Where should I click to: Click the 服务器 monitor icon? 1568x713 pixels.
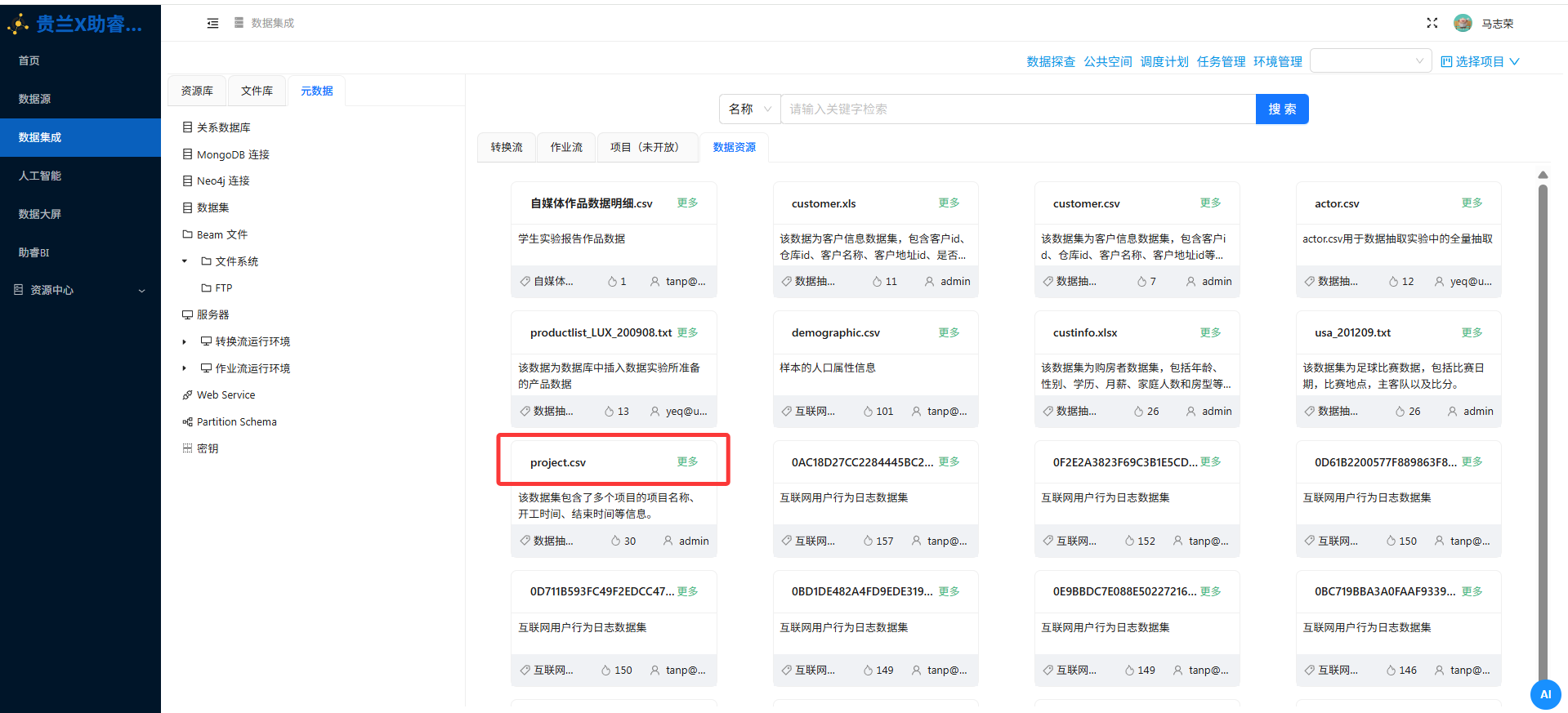point(187,314)
